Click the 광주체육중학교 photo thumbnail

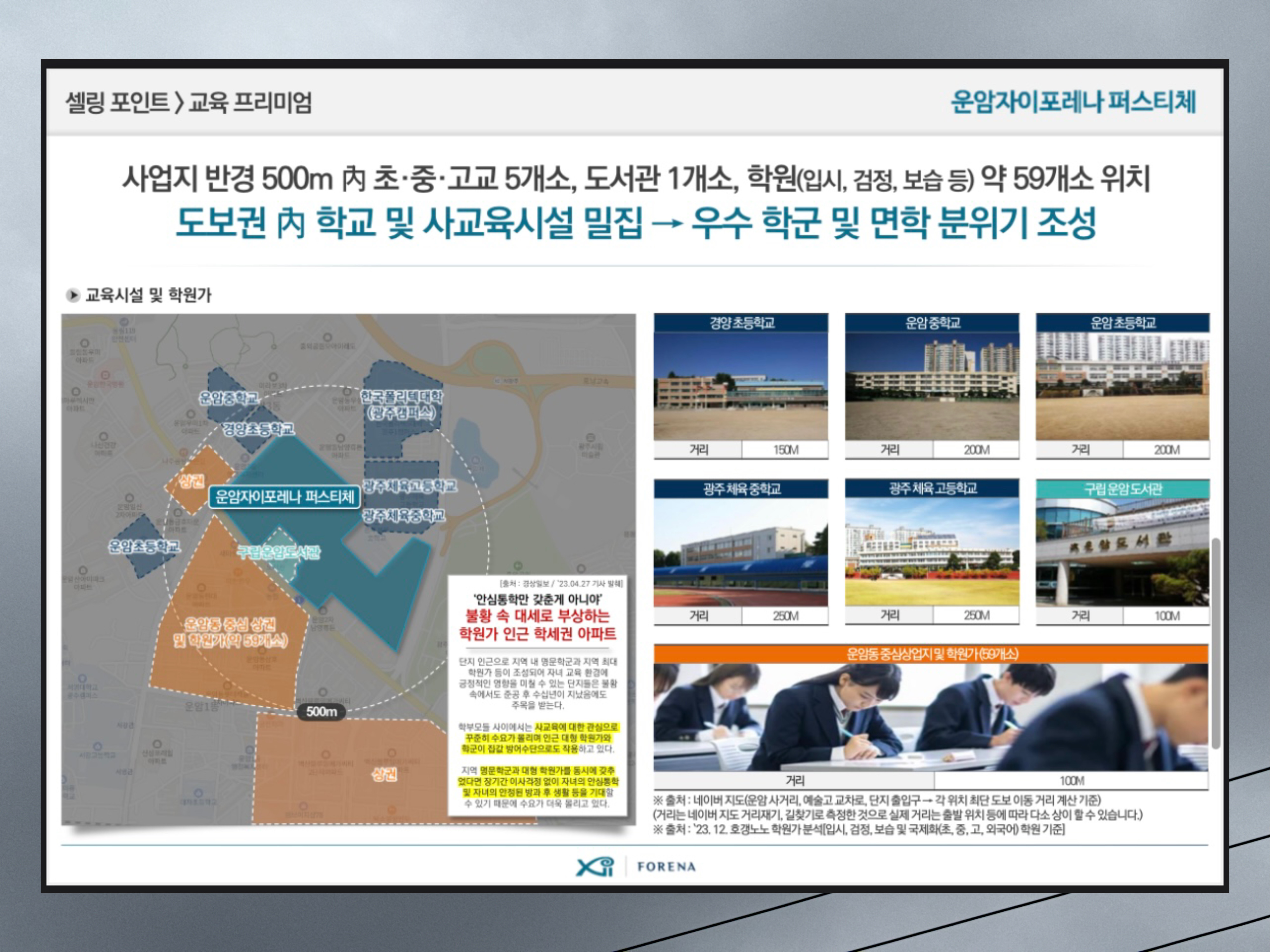(x=741, y=552)
